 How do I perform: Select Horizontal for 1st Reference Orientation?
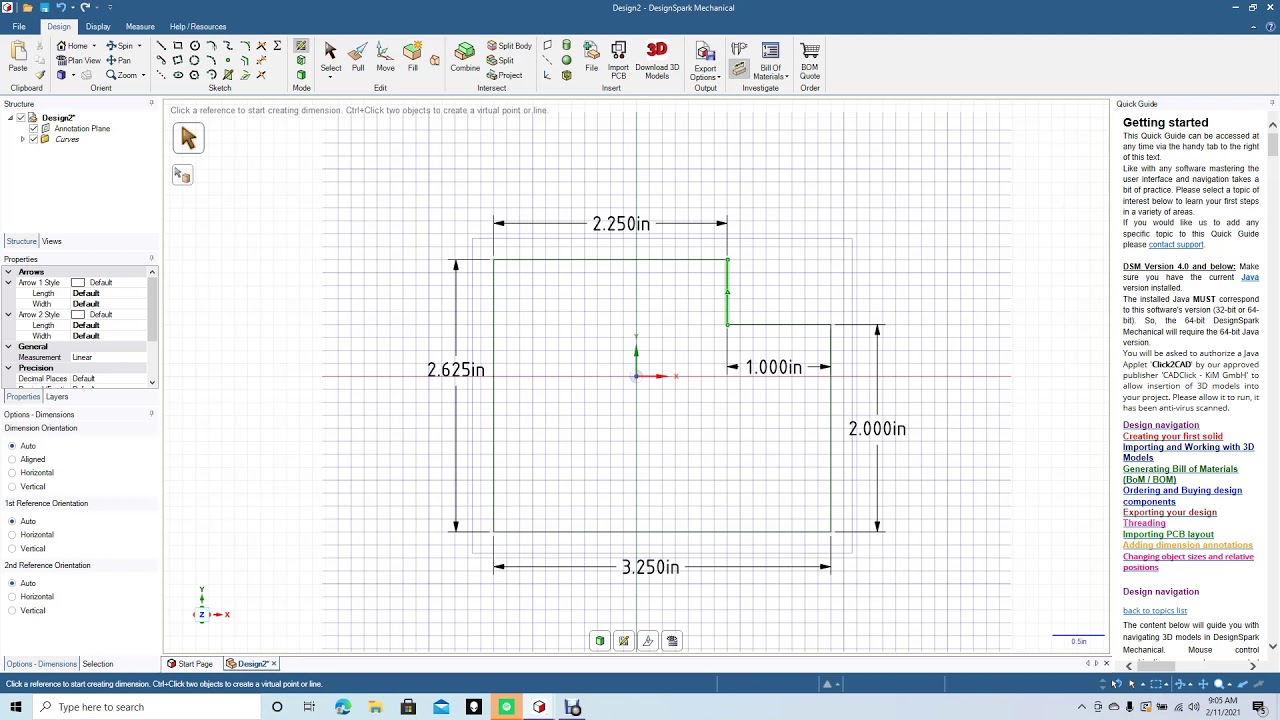12,535
